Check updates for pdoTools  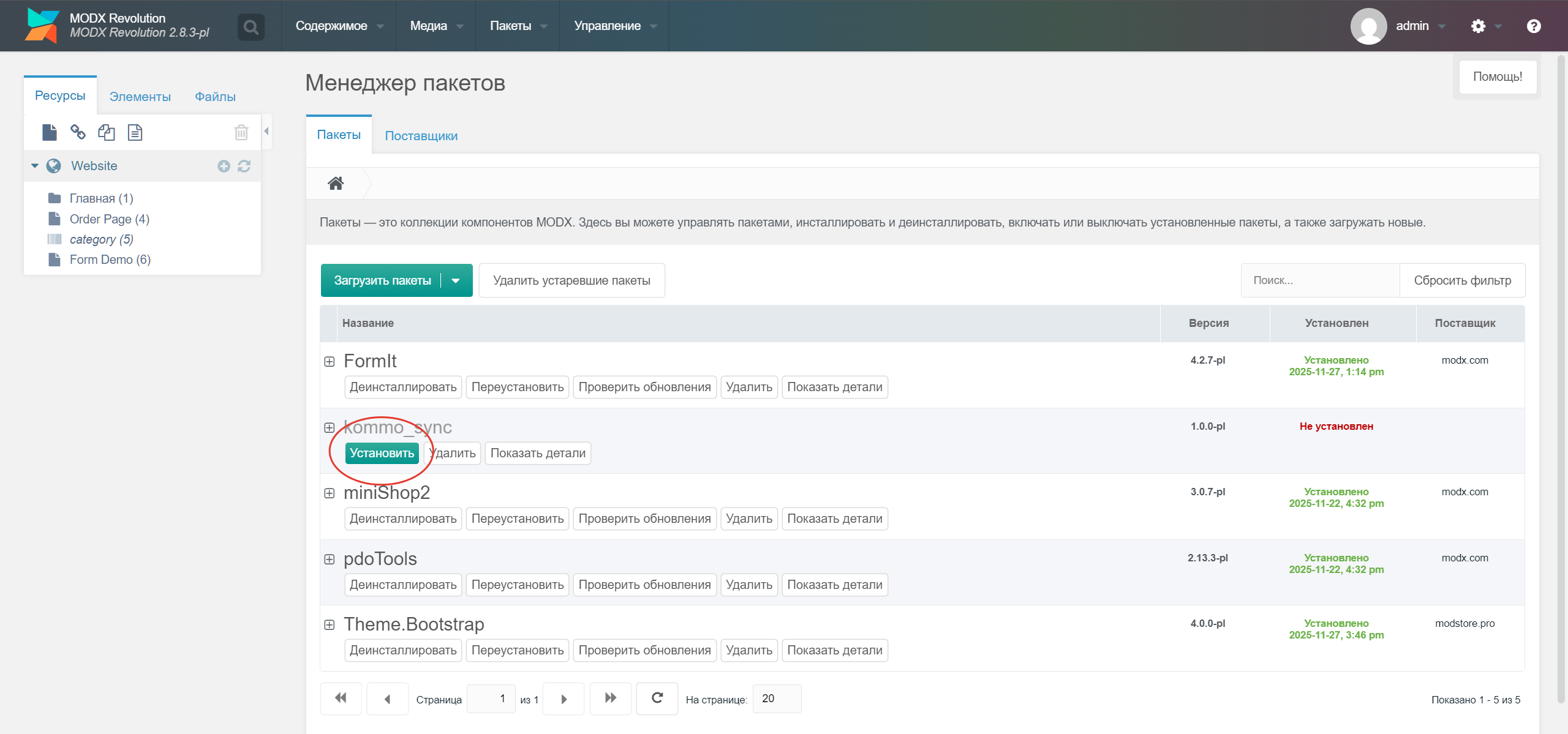point(644,585)
